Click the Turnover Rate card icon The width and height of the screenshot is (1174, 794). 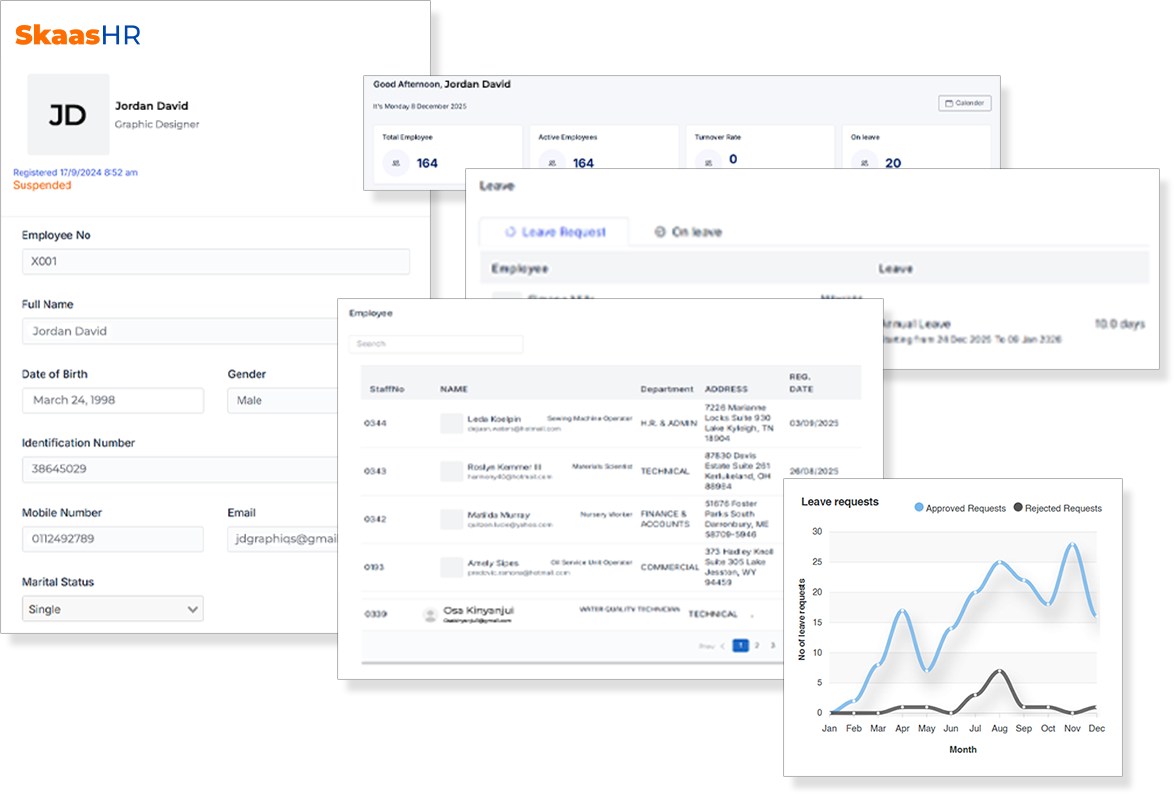click(x=709, y=161)
